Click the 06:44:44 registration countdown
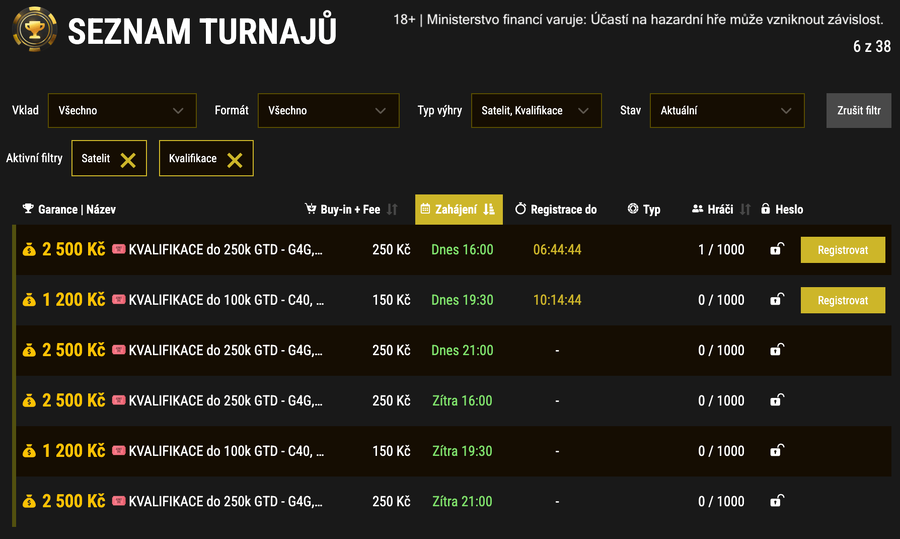 coord(557,250)
